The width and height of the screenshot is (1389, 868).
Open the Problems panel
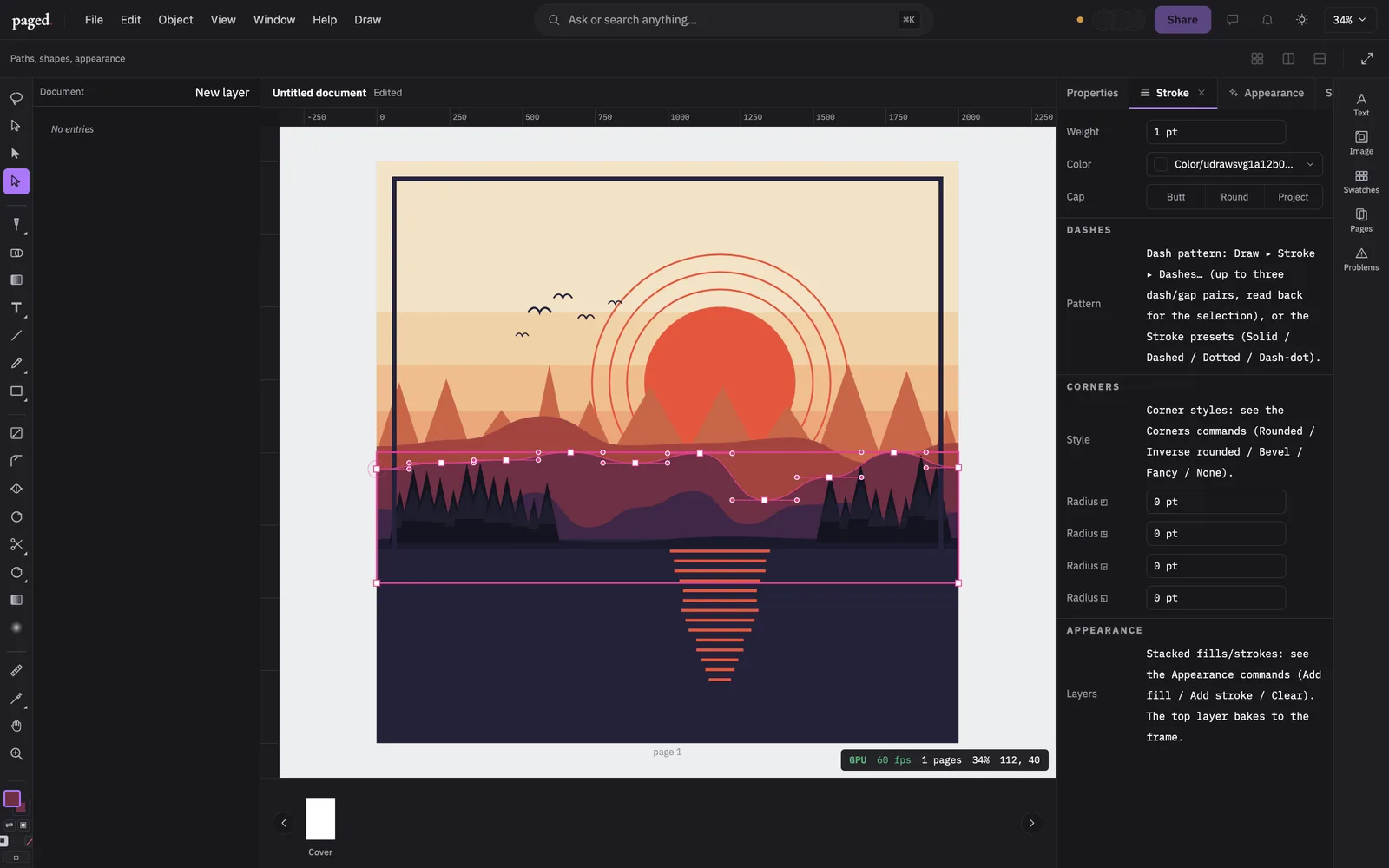[x=1361, y=259]
